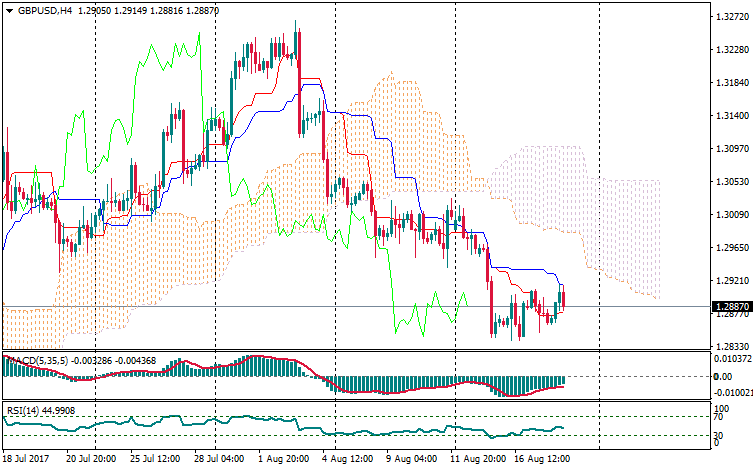The height and width of the screenshot is (470, 753).
Task: Click the MACD 0.010372 scale value
Action: (x=731, y=358)
